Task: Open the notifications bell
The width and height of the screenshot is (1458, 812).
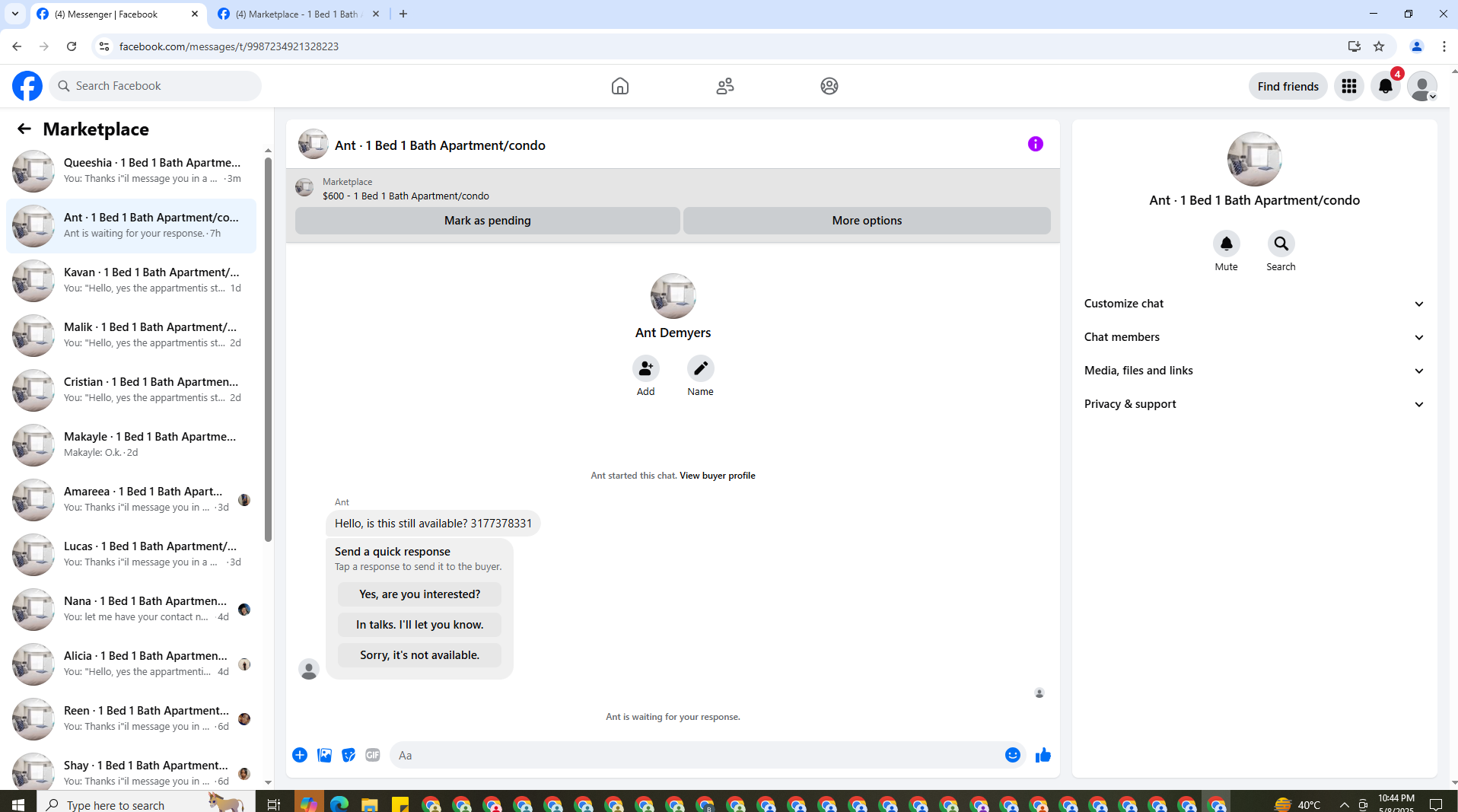Action: pyautogui.click(x=1386, y=86)
